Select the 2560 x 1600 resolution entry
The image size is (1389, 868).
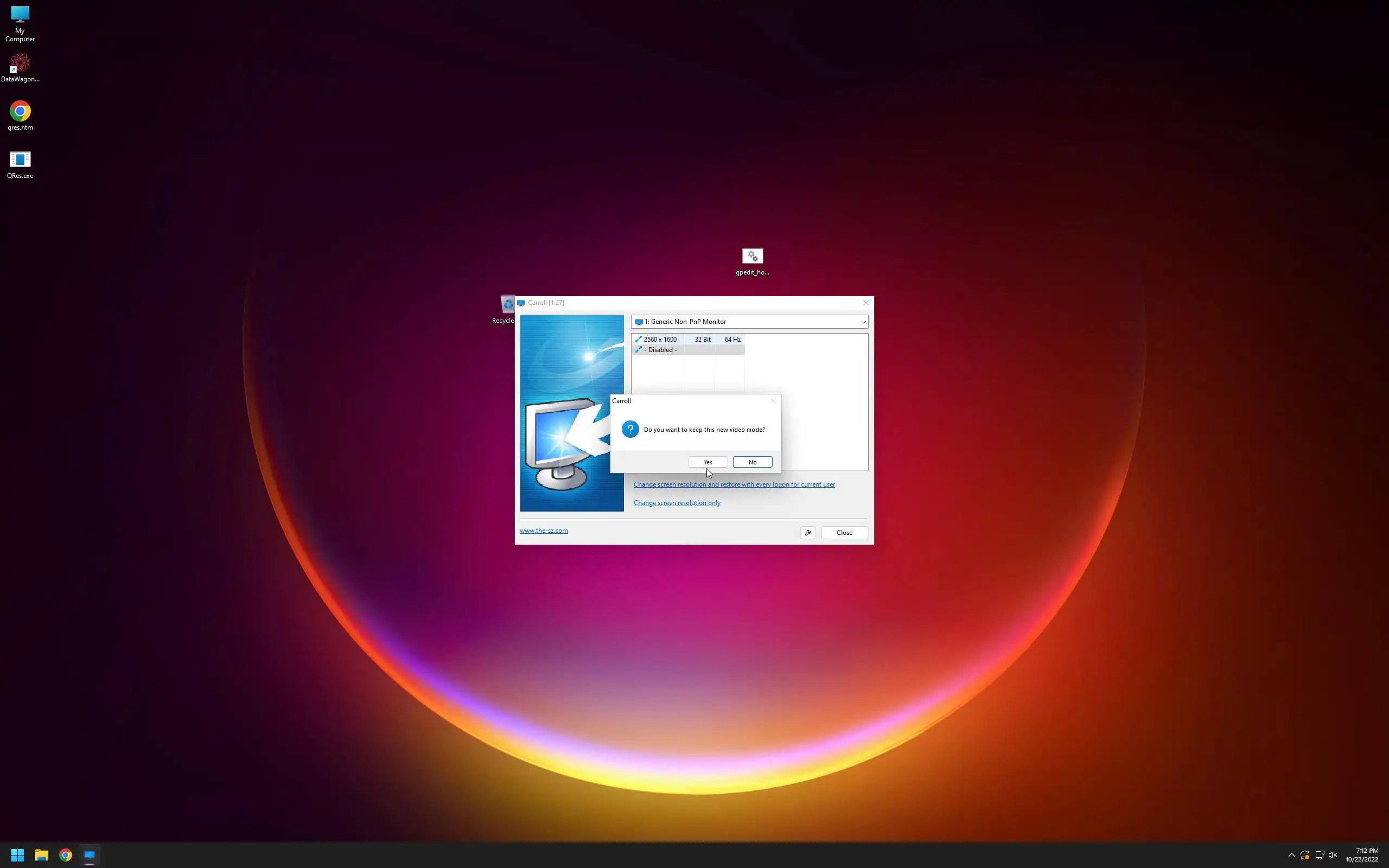tap(660, 339)
